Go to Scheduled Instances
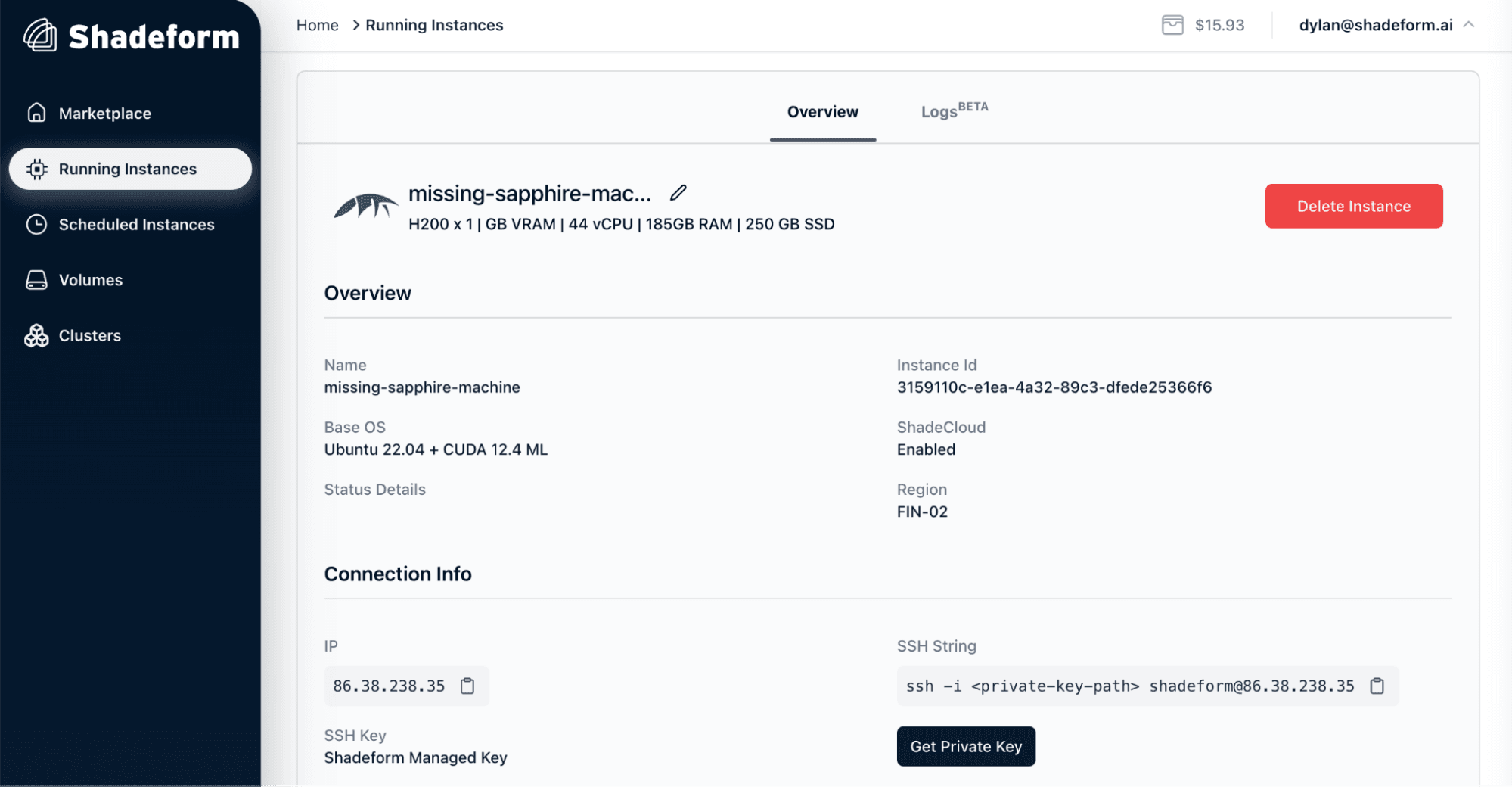Screen dimensions: 1512x787 coord(130,225)
